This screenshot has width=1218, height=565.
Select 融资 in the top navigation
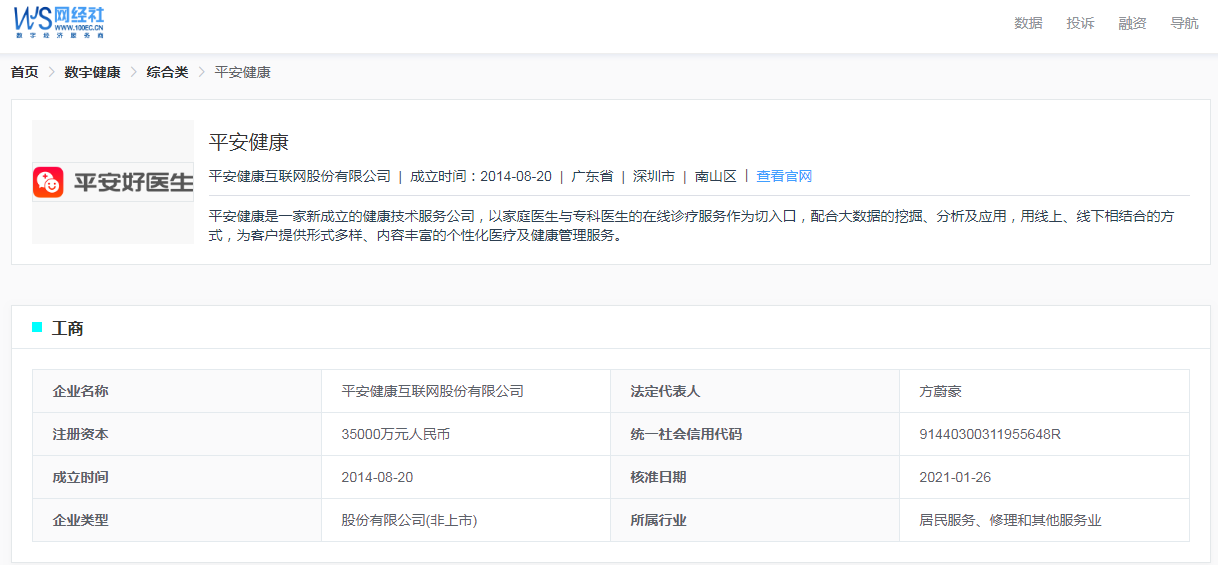[1132, 23]
